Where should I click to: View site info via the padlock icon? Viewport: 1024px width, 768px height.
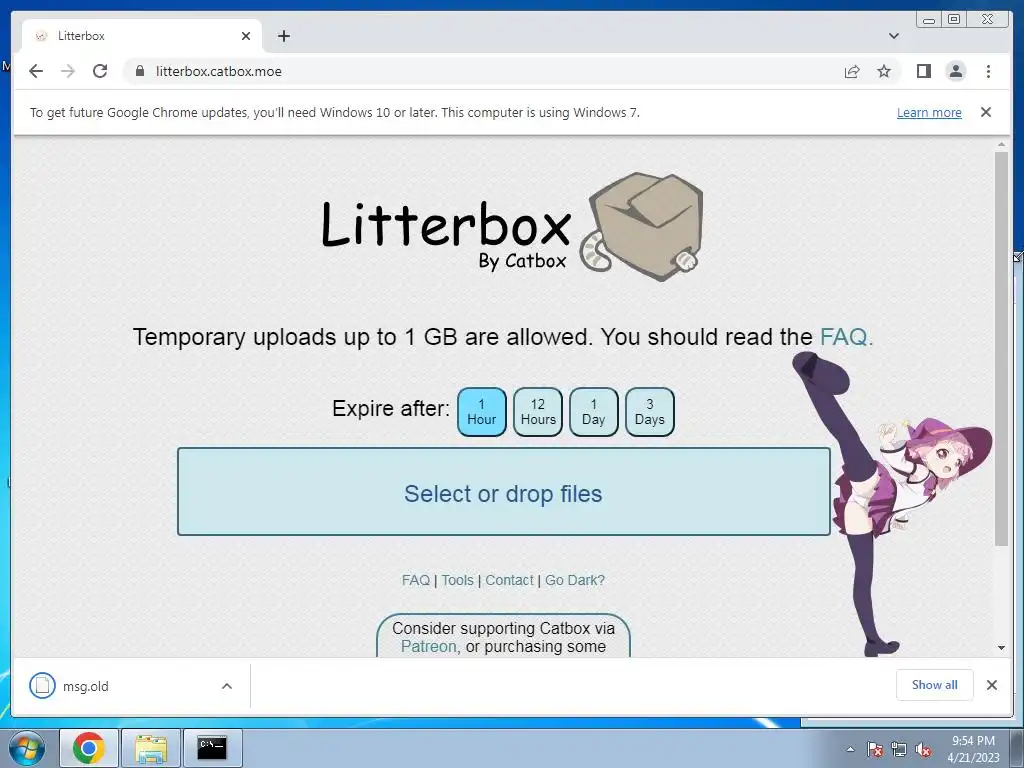(140, 71)
